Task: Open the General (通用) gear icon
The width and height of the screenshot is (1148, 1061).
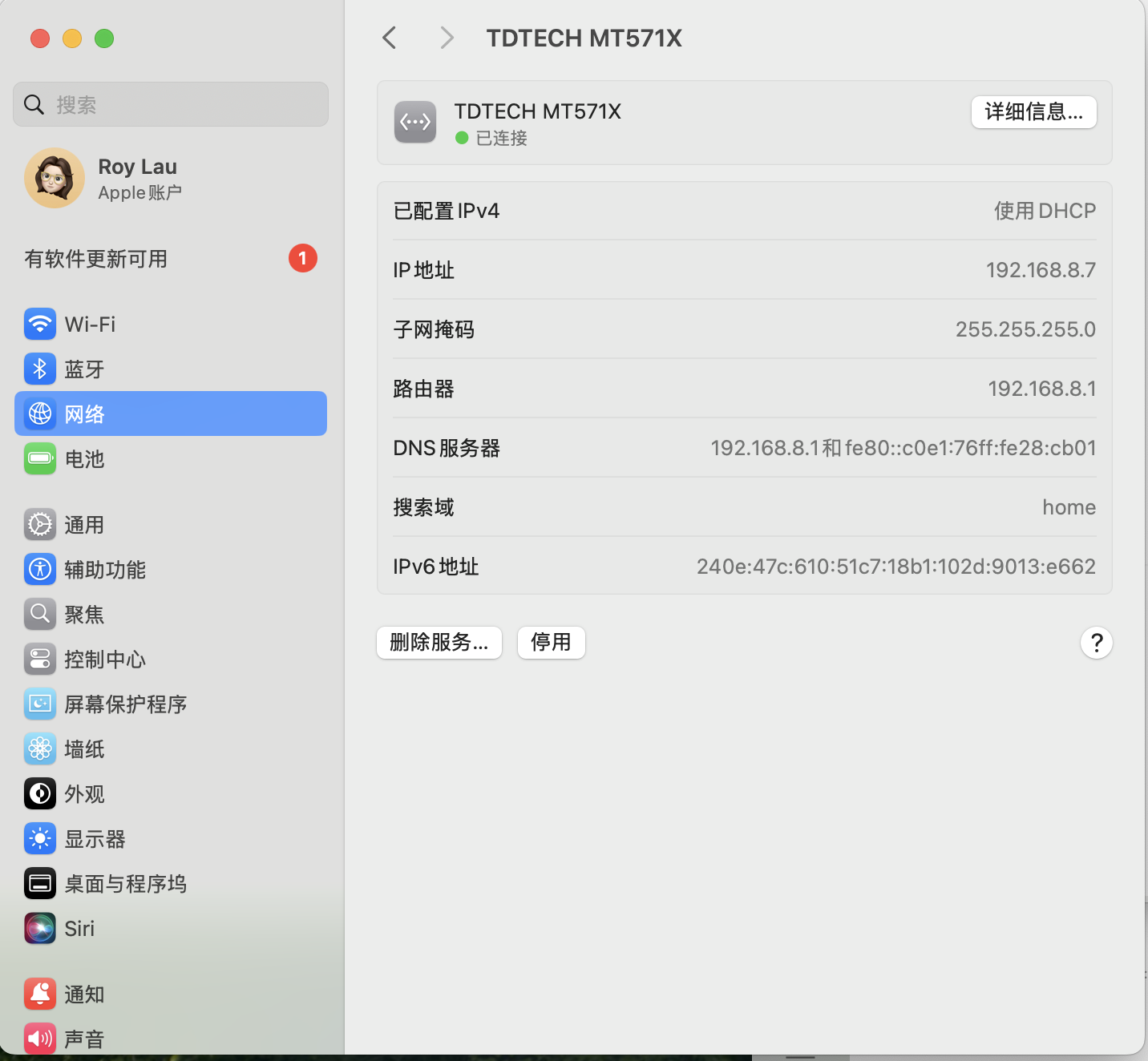Action: [40, 524]
